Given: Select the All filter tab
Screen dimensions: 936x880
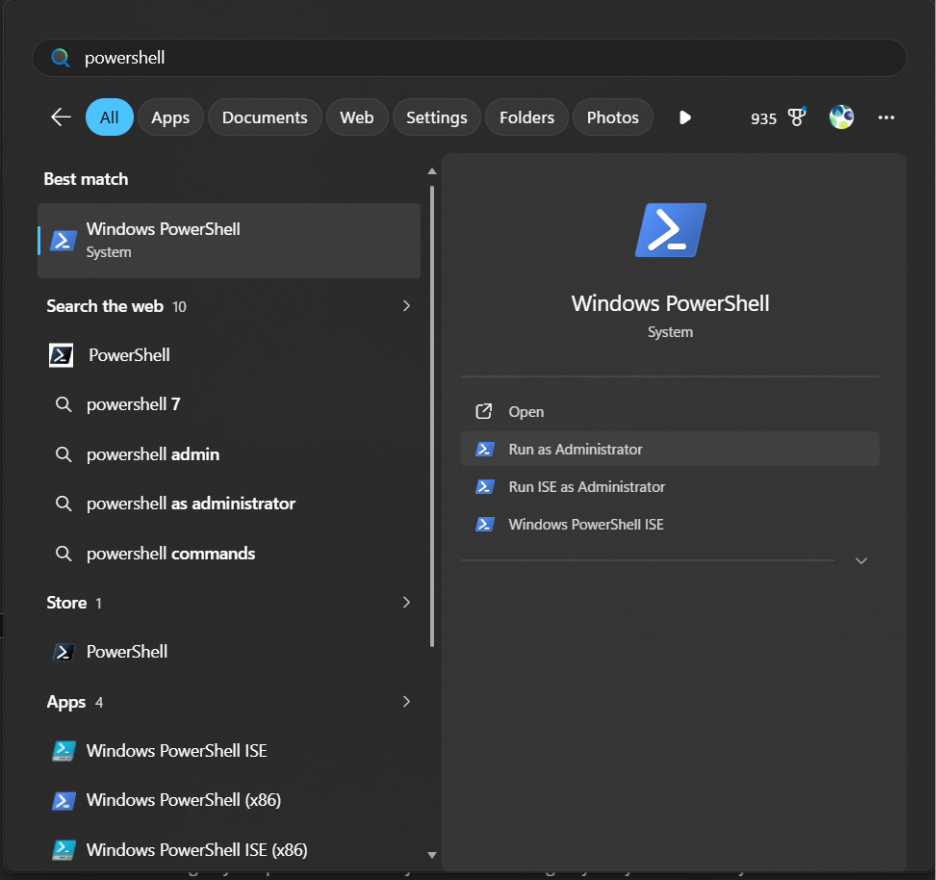Looking at the screenshot, I should pyautogui.click(x=109, y=117).
